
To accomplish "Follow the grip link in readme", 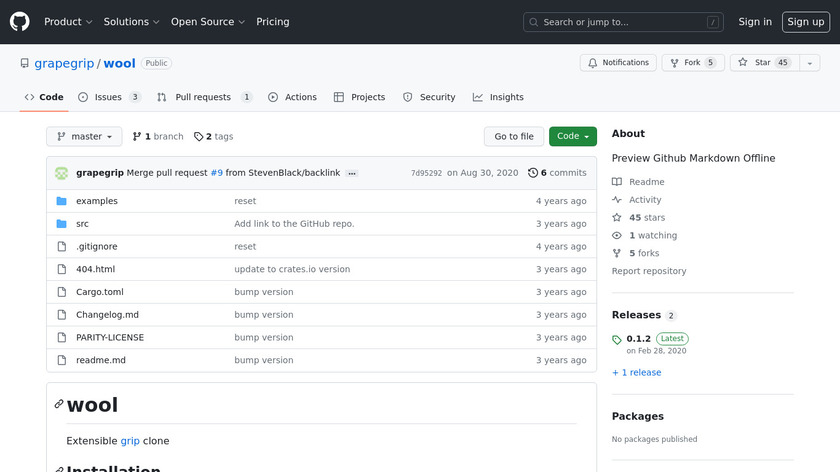I will click(x=130, y=441).
